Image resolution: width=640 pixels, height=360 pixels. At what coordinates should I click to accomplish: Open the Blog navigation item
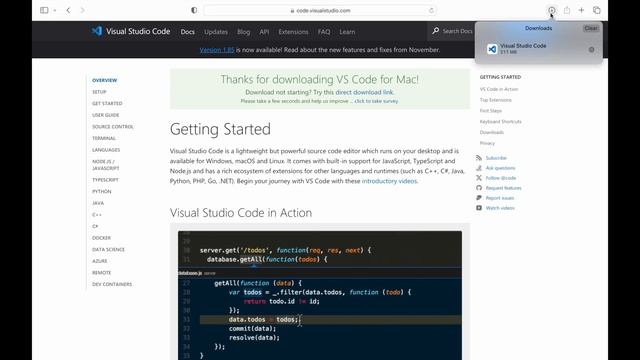click(243, 32)
